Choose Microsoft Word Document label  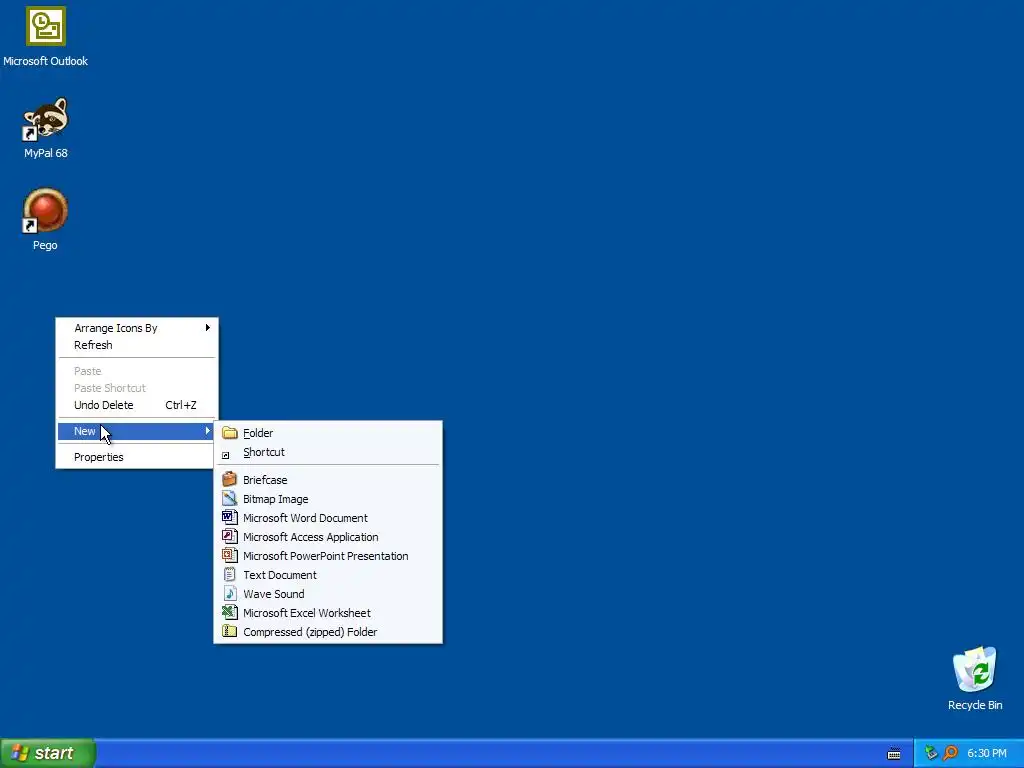click(x=305, y=518)
